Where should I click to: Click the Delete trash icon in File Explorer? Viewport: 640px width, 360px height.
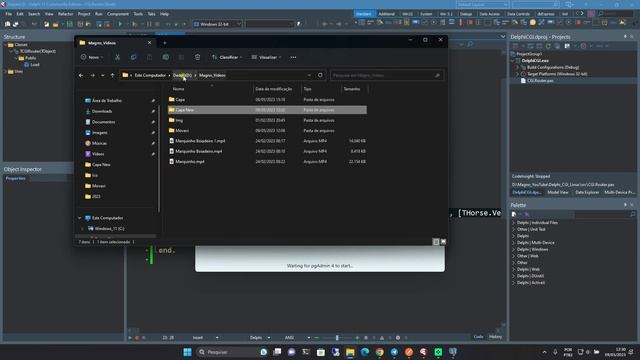click(x=198, y=57)
